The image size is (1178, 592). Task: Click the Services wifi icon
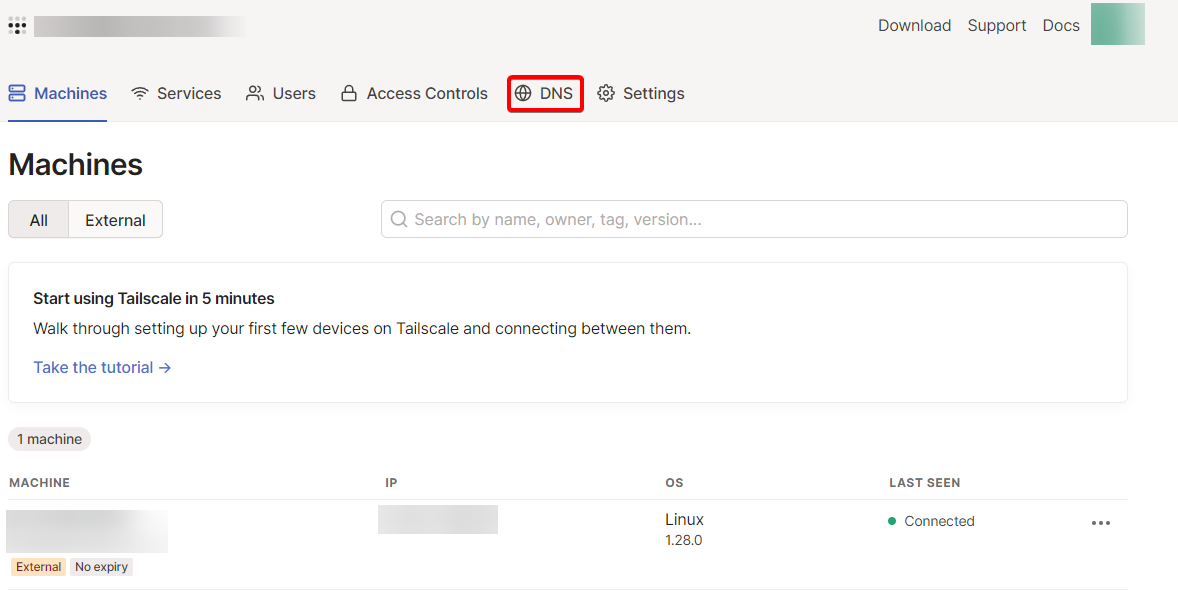[140, 93]
